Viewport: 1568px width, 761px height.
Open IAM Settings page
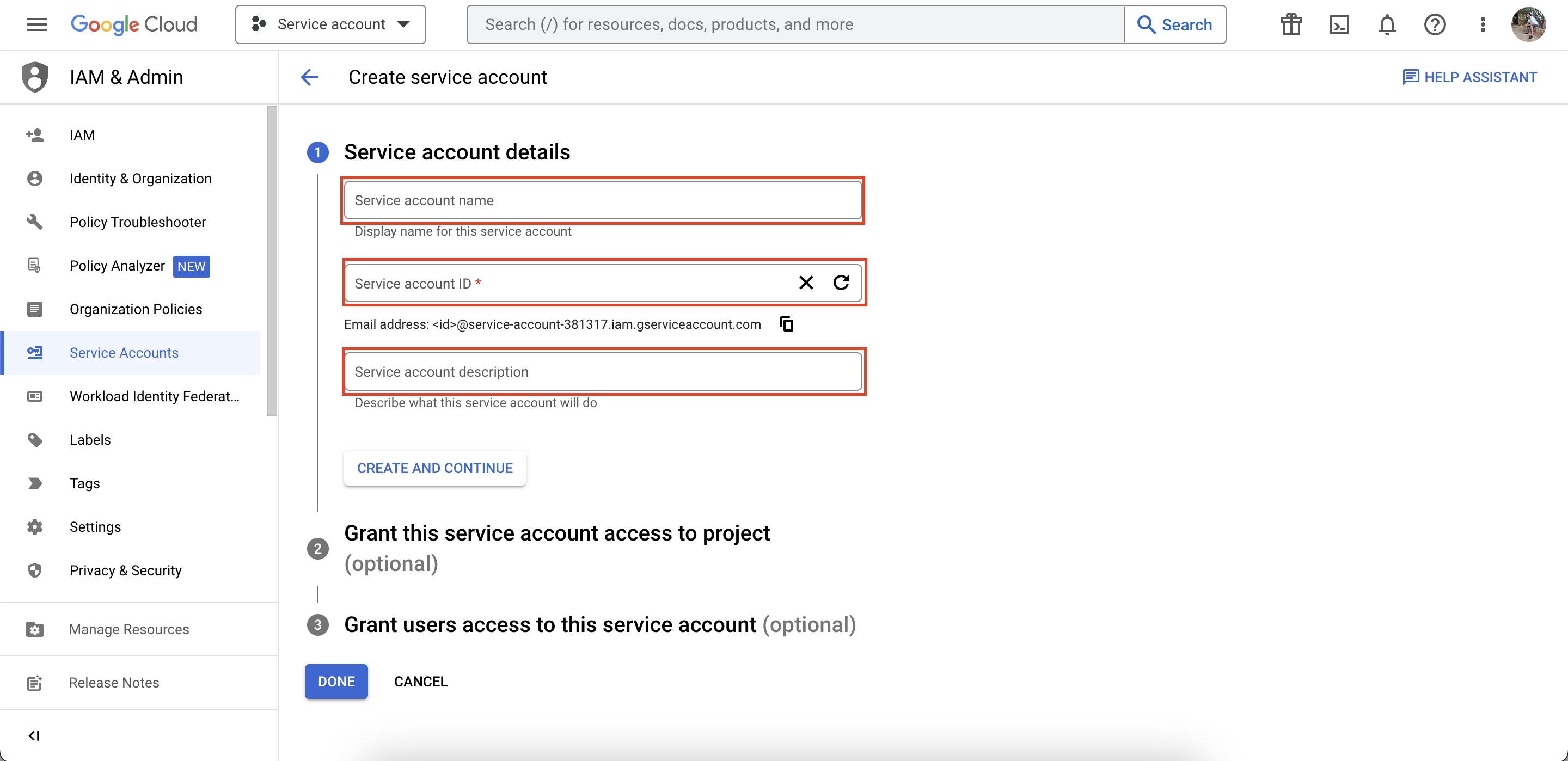(131, 526)
